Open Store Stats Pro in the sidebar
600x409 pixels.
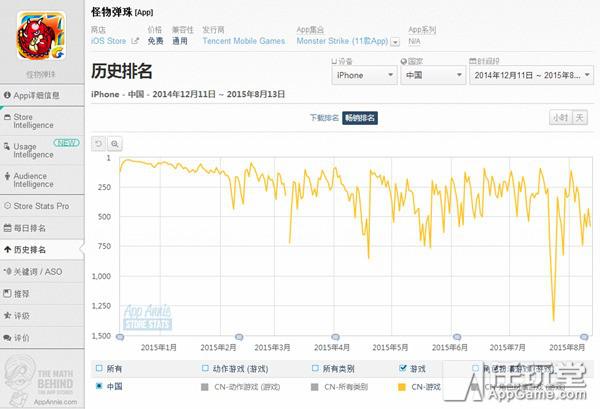point(40,206)
